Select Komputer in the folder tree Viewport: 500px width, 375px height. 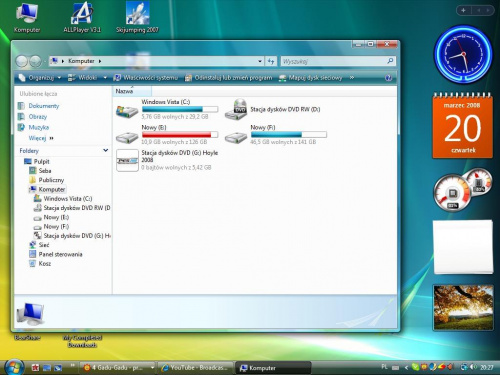coord(52,189)
